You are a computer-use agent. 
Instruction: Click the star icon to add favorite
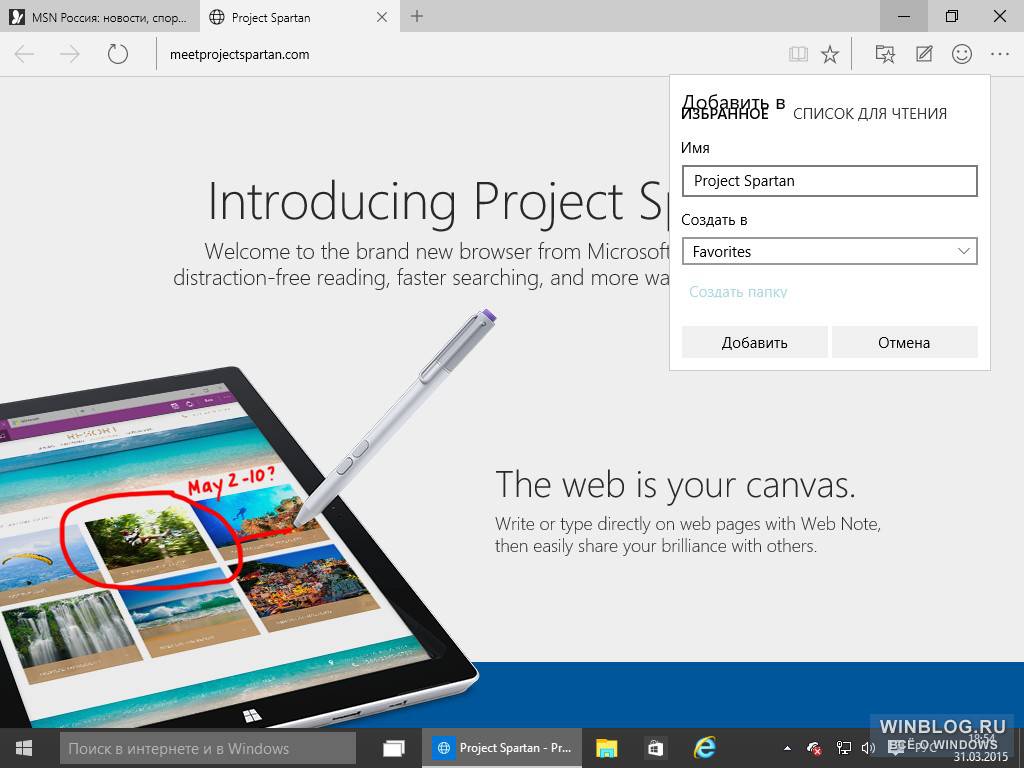point(830,54)
